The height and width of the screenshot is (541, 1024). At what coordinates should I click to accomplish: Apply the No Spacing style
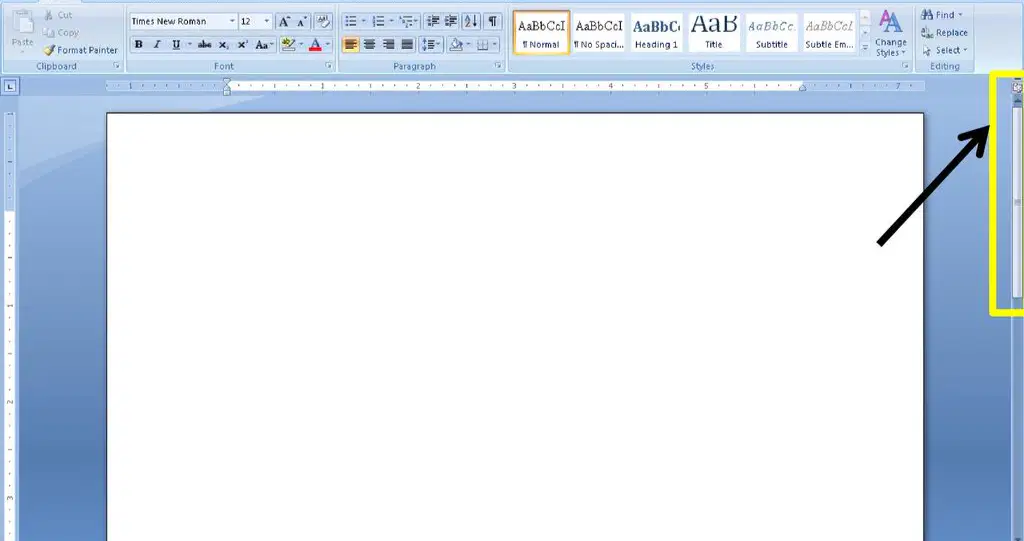coord(599,32)
